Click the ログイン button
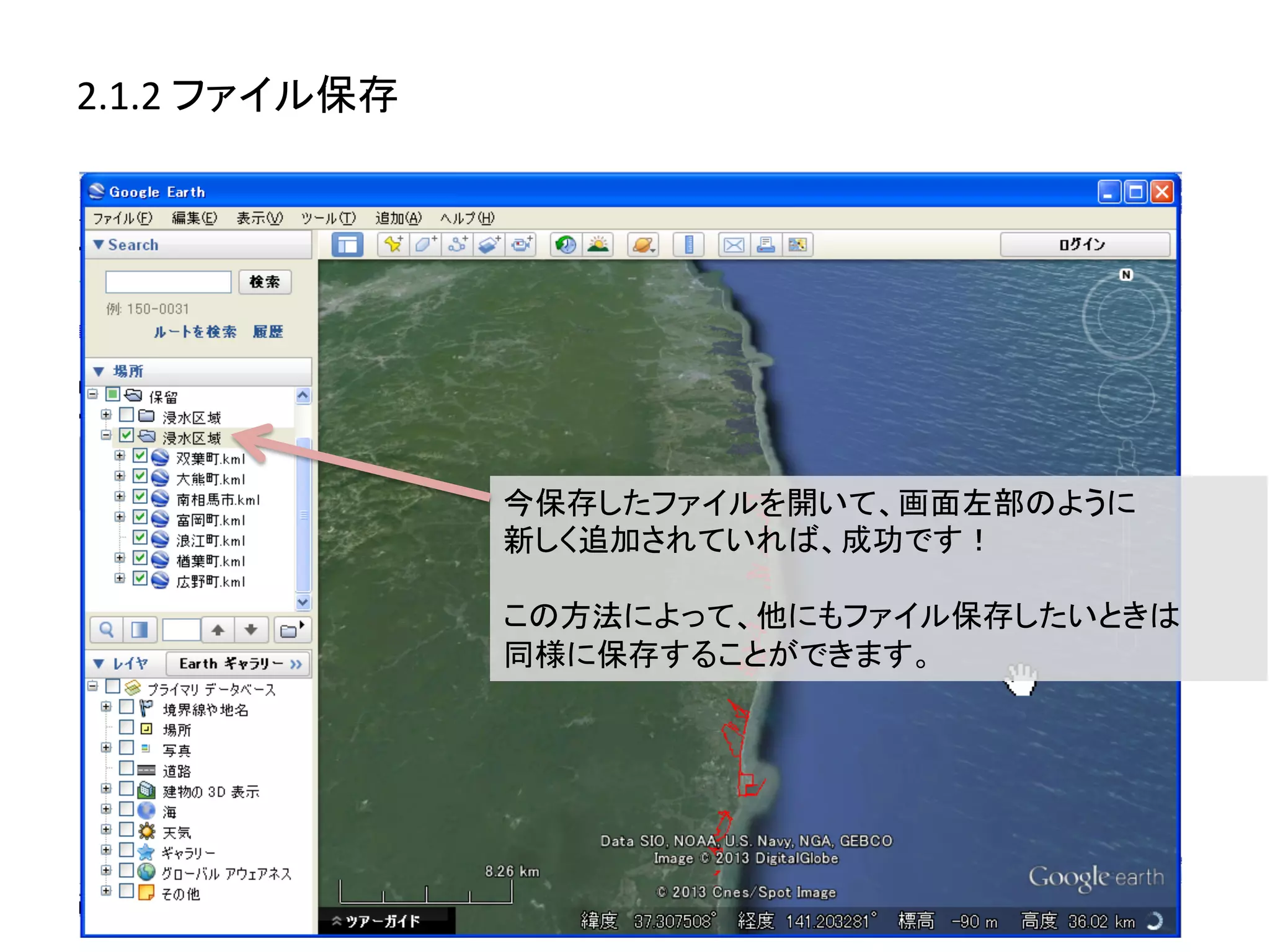 [1084, 245]
